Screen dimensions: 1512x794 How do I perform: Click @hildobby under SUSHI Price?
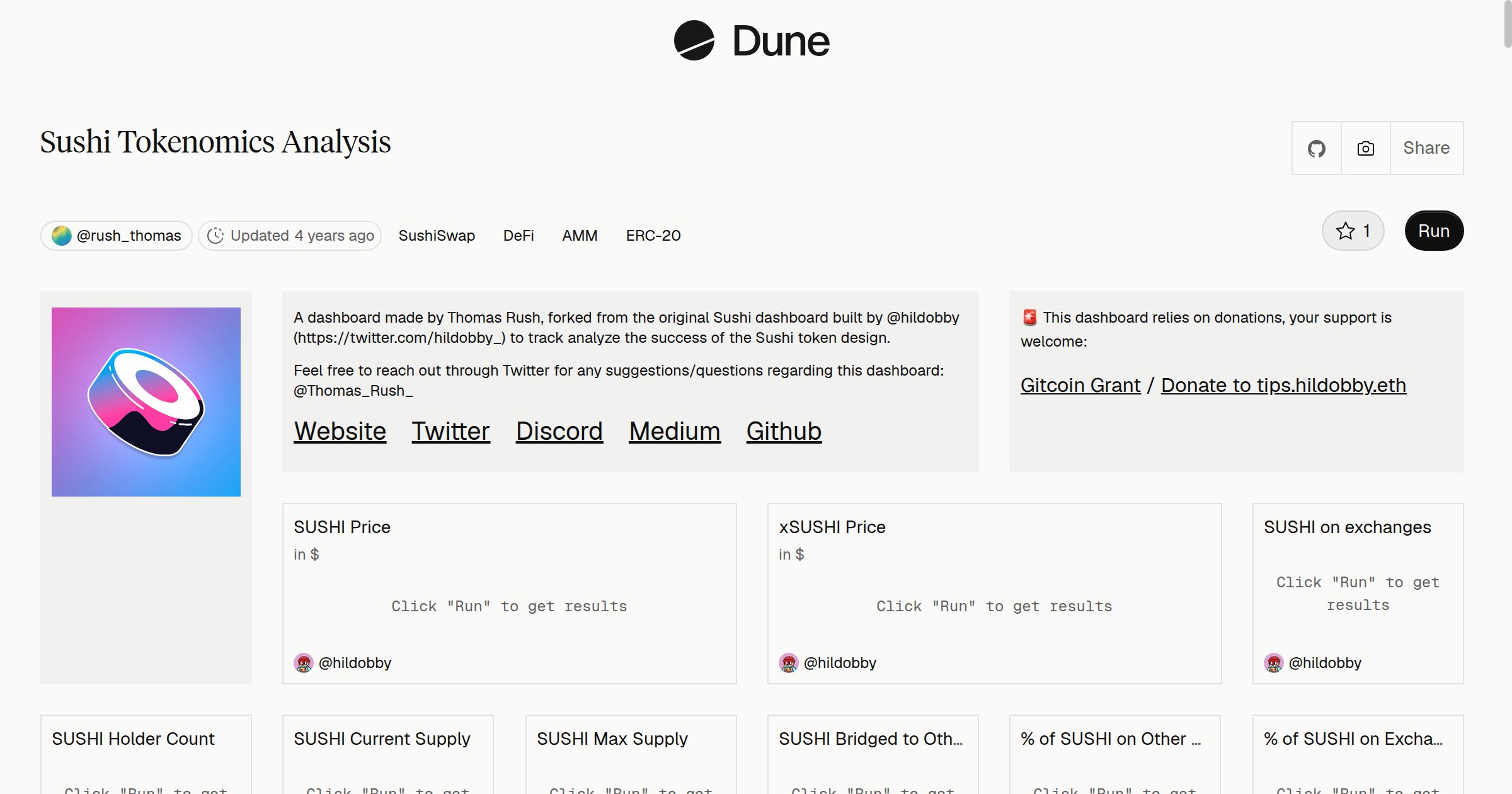pos(355,663)
